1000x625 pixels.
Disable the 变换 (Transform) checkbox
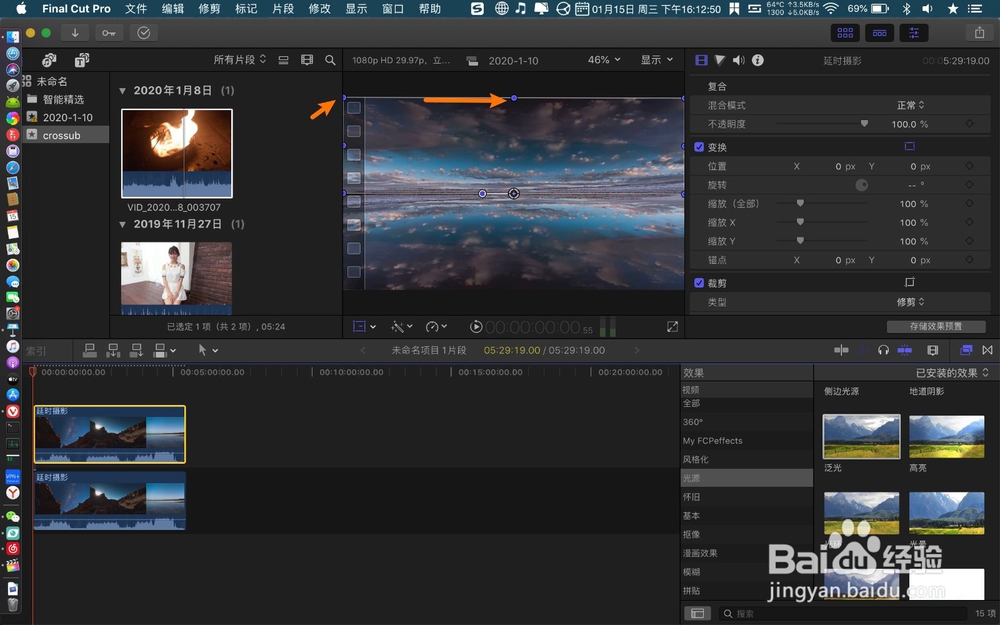point(697,146)
